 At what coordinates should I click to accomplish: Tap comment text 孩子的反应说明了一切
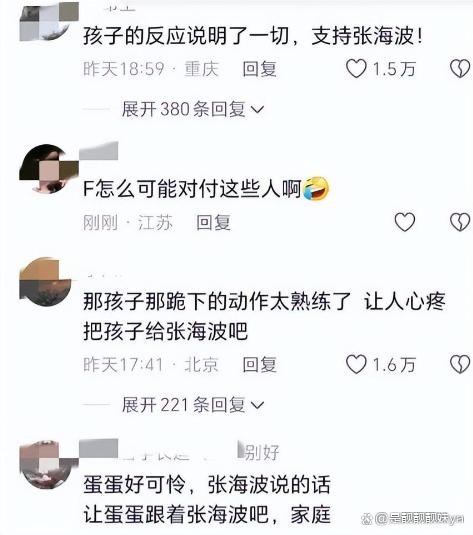point(186,36)
